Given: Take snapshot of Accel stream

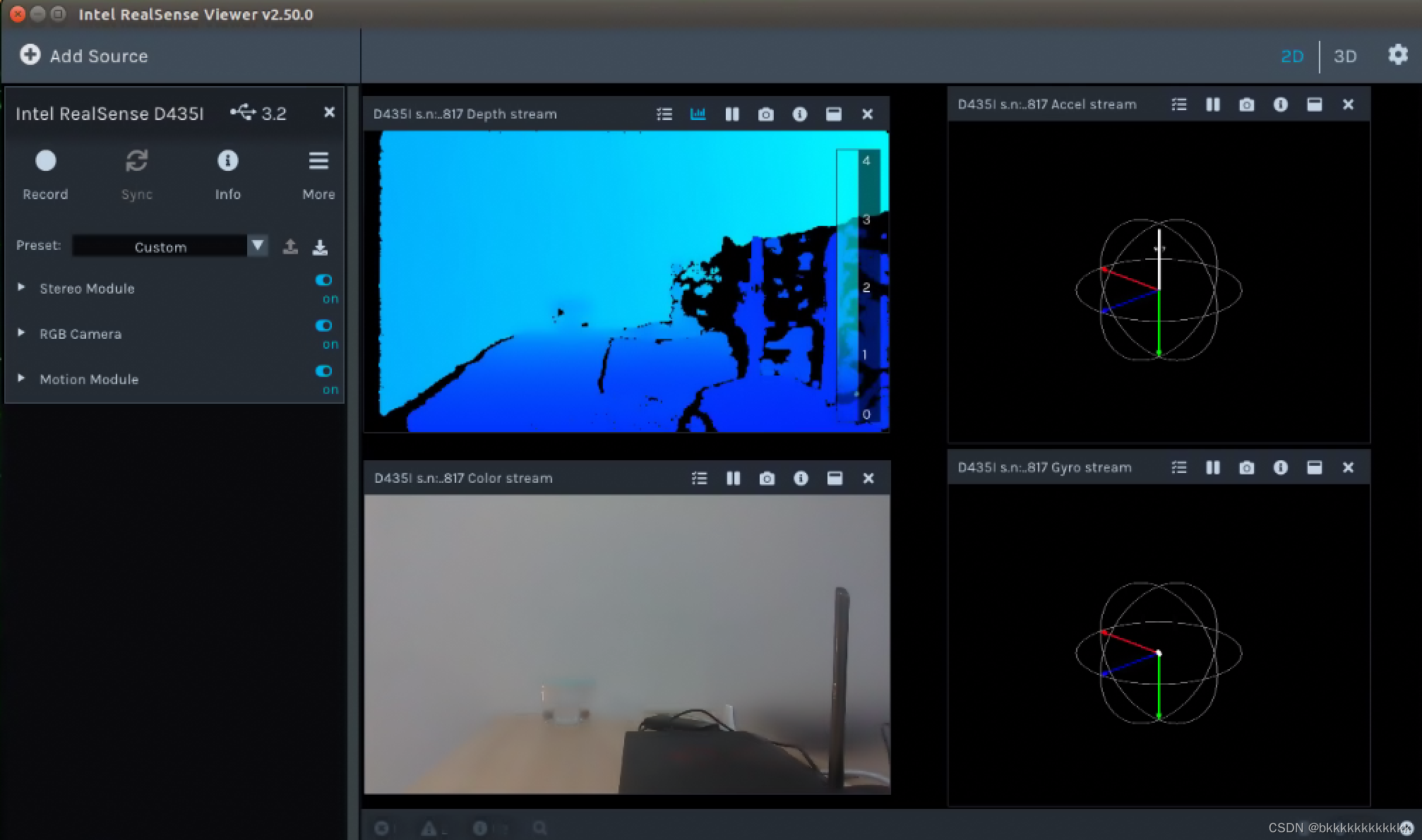Looking at the screenshot, I should click(x=1246, y=104).
